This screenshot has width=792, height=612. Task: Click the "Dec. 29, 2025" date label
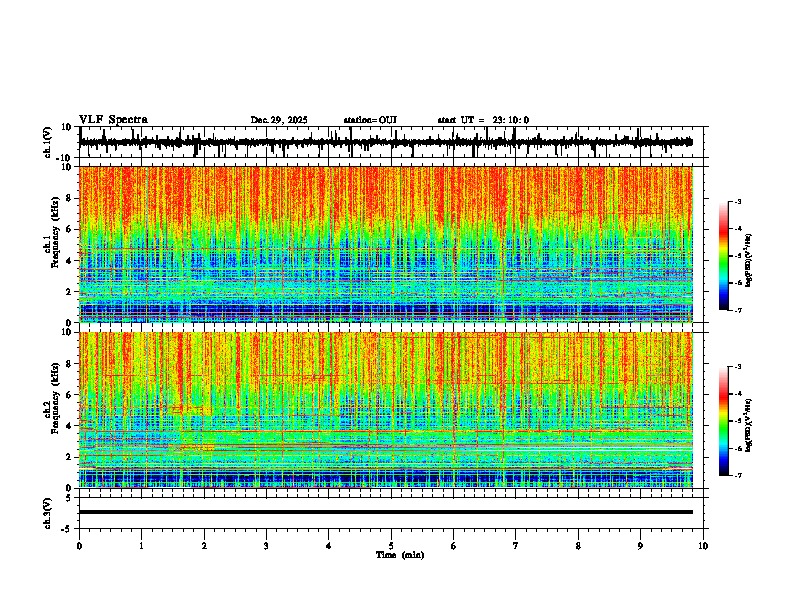pos(279,120)
